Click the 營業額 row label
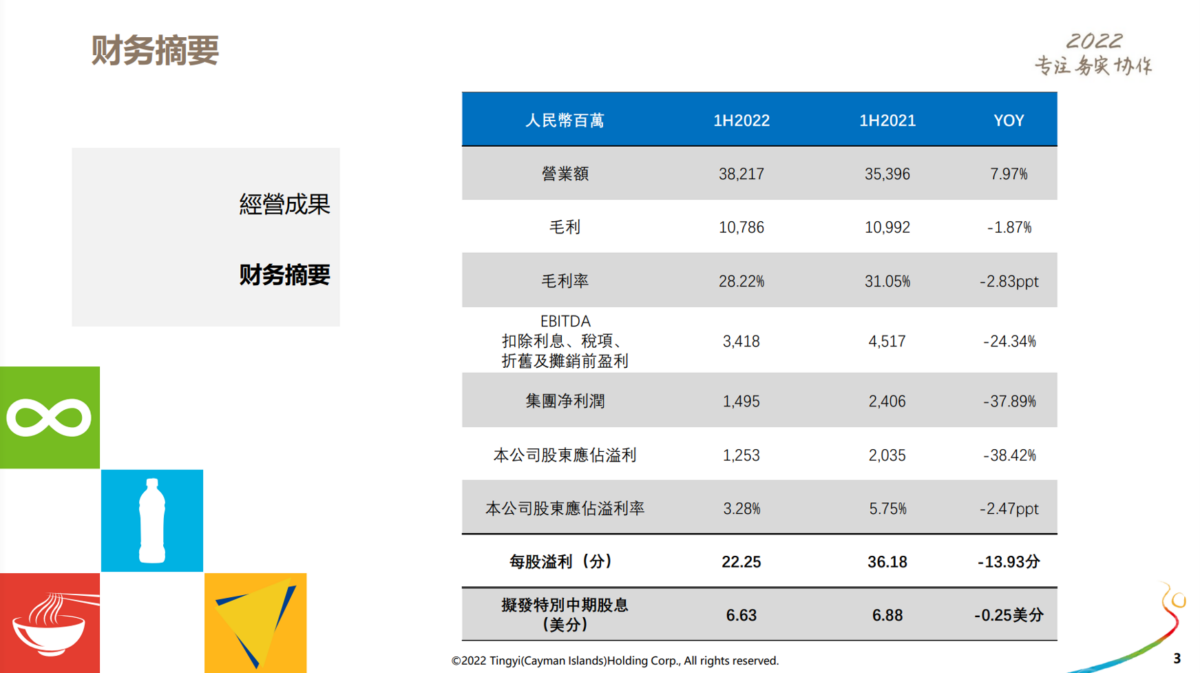Image resolution: width=1200 pixels, height=673 pixels. point(565,174)
